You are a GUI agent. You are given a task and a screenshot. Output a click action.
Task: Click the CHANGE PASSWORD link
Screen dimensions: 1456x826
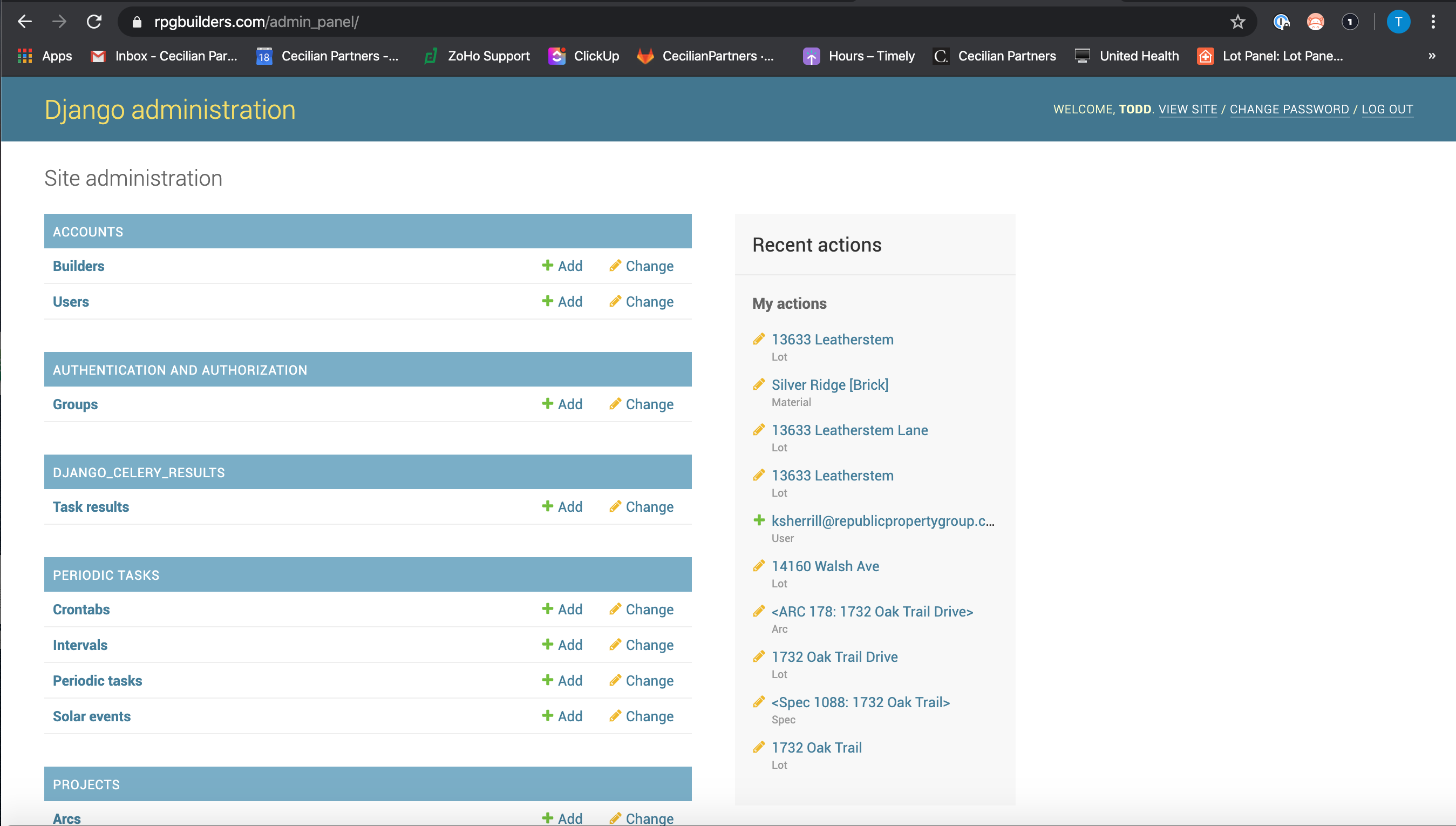tap(1289, 109)
